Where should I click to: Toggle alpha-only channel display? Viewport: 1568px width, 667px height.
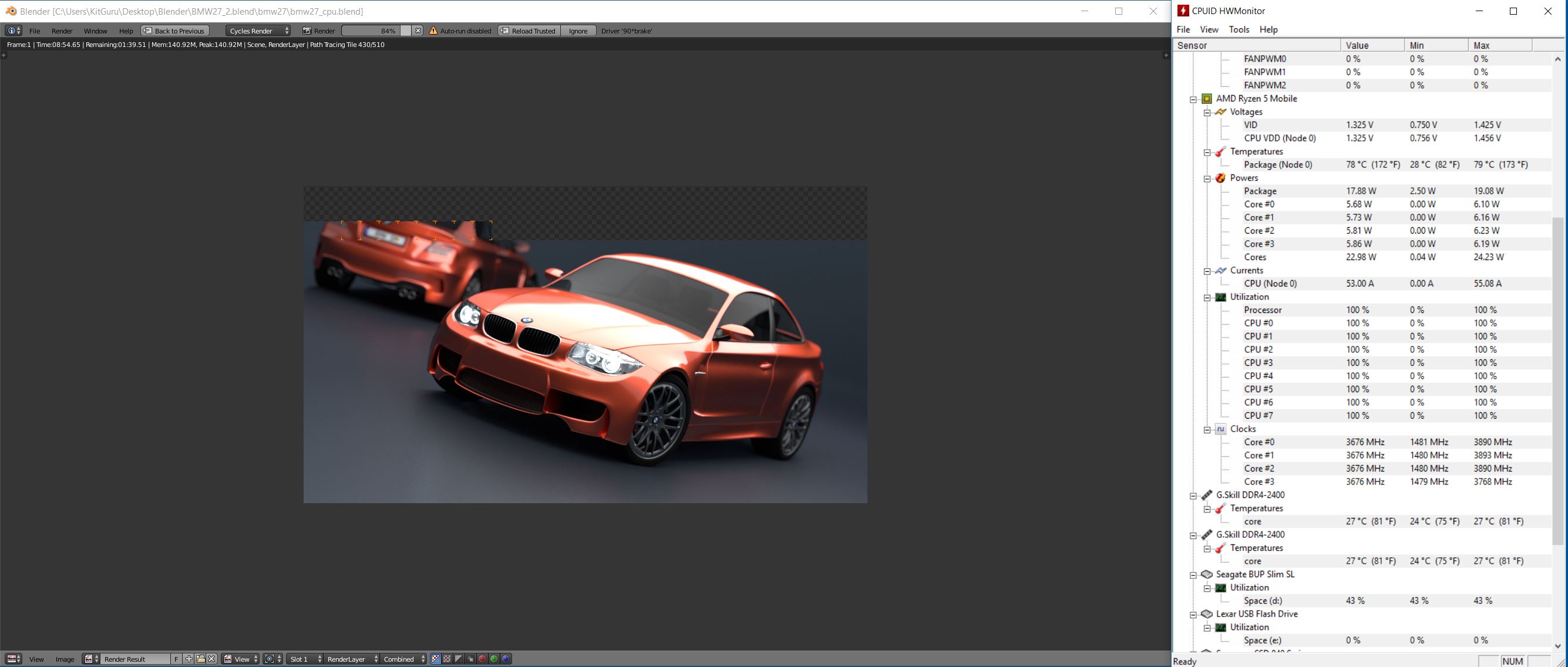coord(458,659)
